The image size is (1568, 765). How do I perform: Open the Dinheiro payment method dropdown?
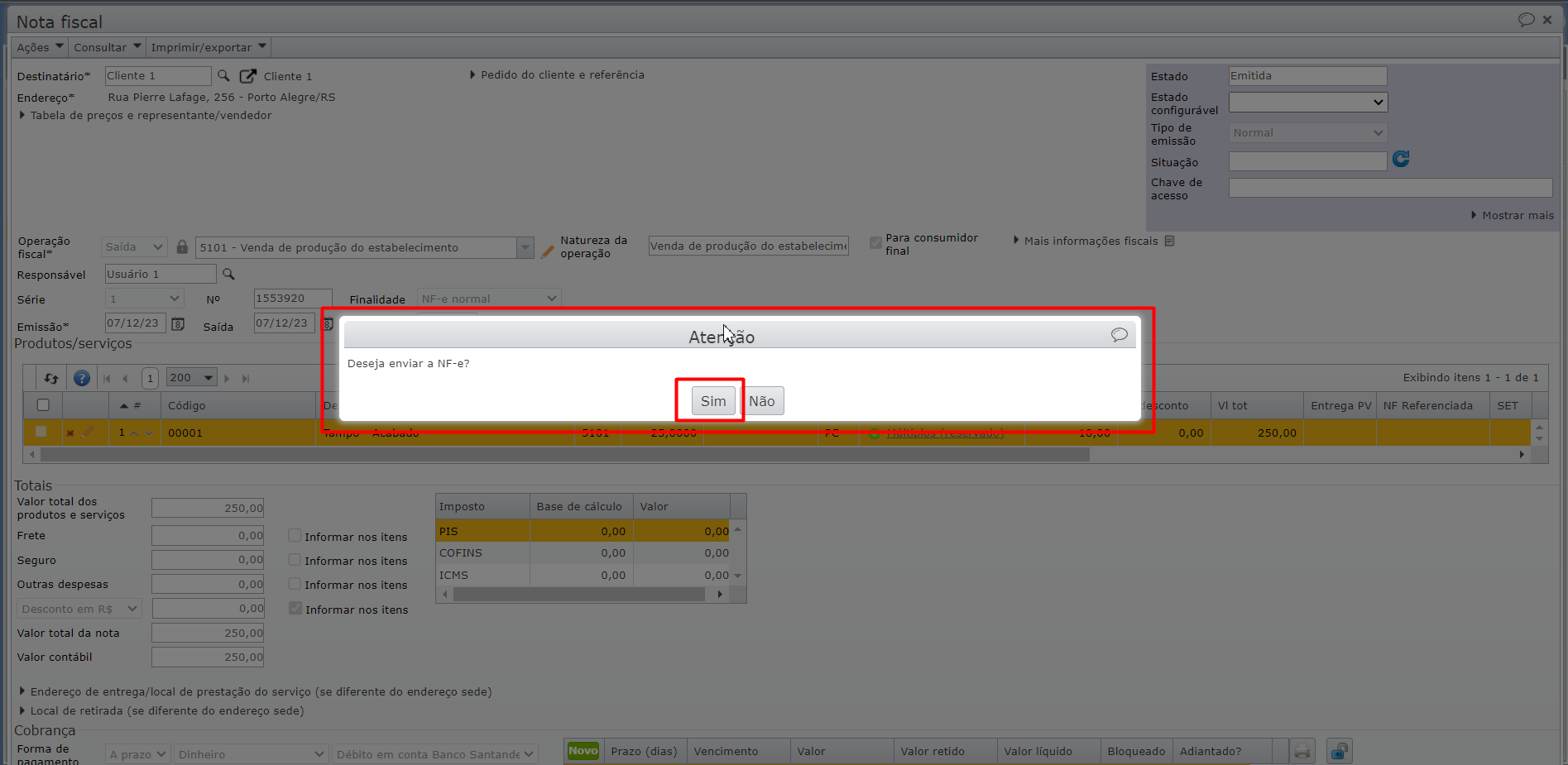click(x=251, y=754)
